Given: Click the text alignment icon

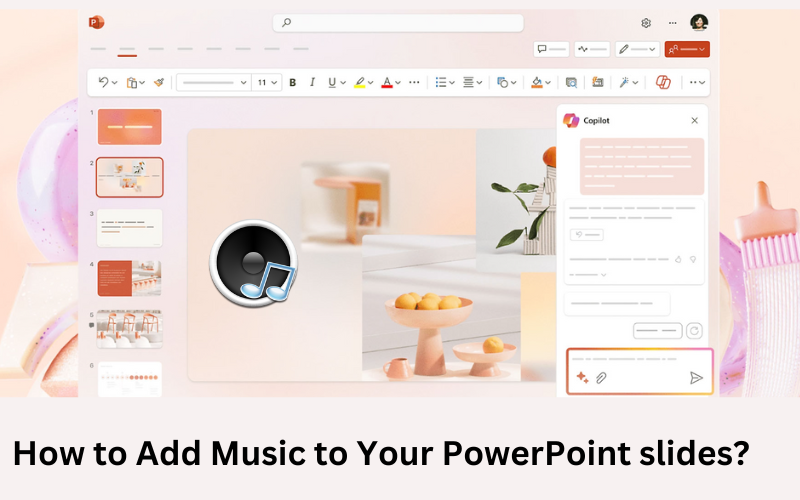Looking at the screenshot, I should coord(468,82).
